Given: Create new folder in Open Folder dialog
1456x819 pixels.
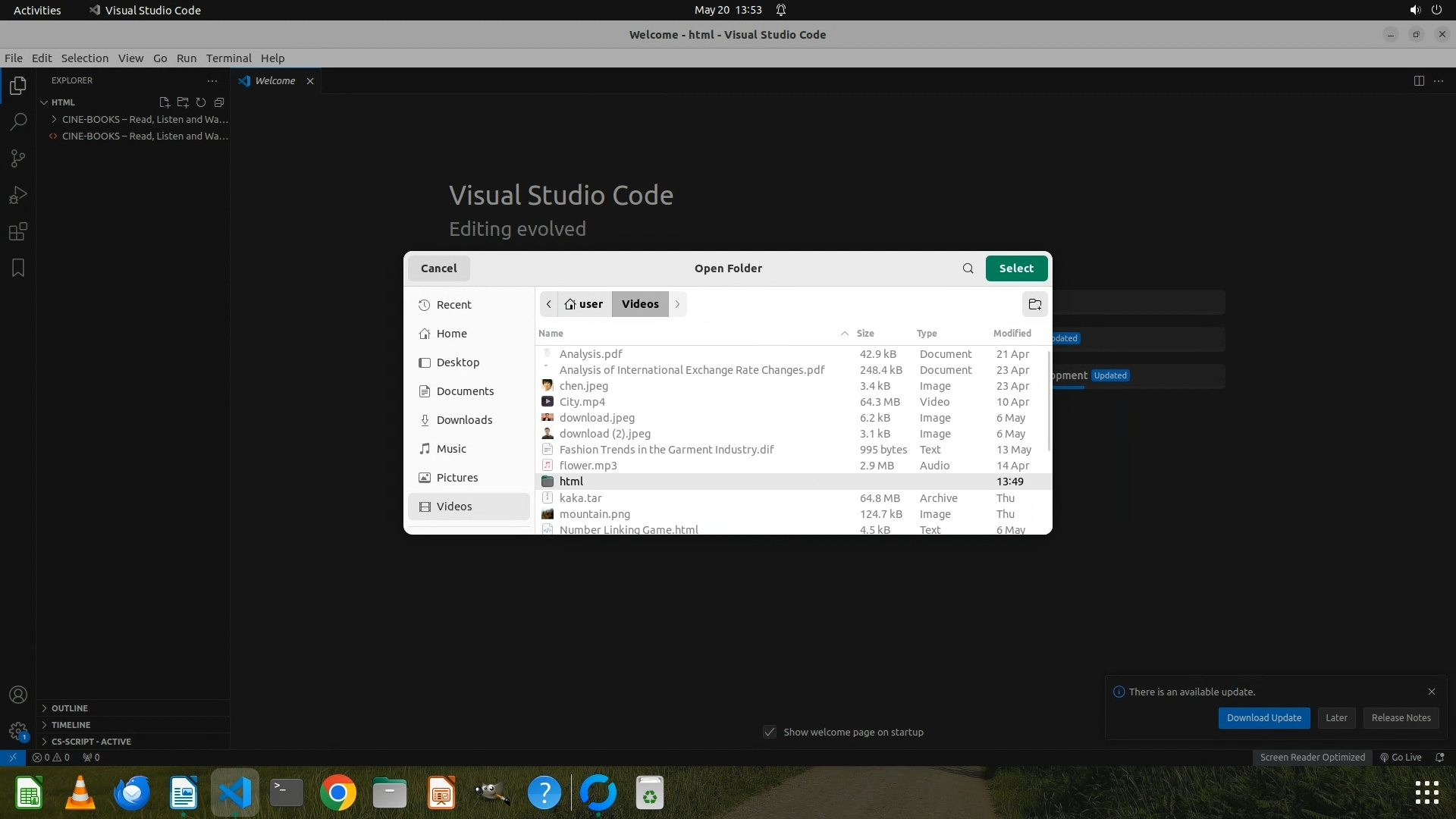Looking at the screenshot, I should pos(1034,304).
